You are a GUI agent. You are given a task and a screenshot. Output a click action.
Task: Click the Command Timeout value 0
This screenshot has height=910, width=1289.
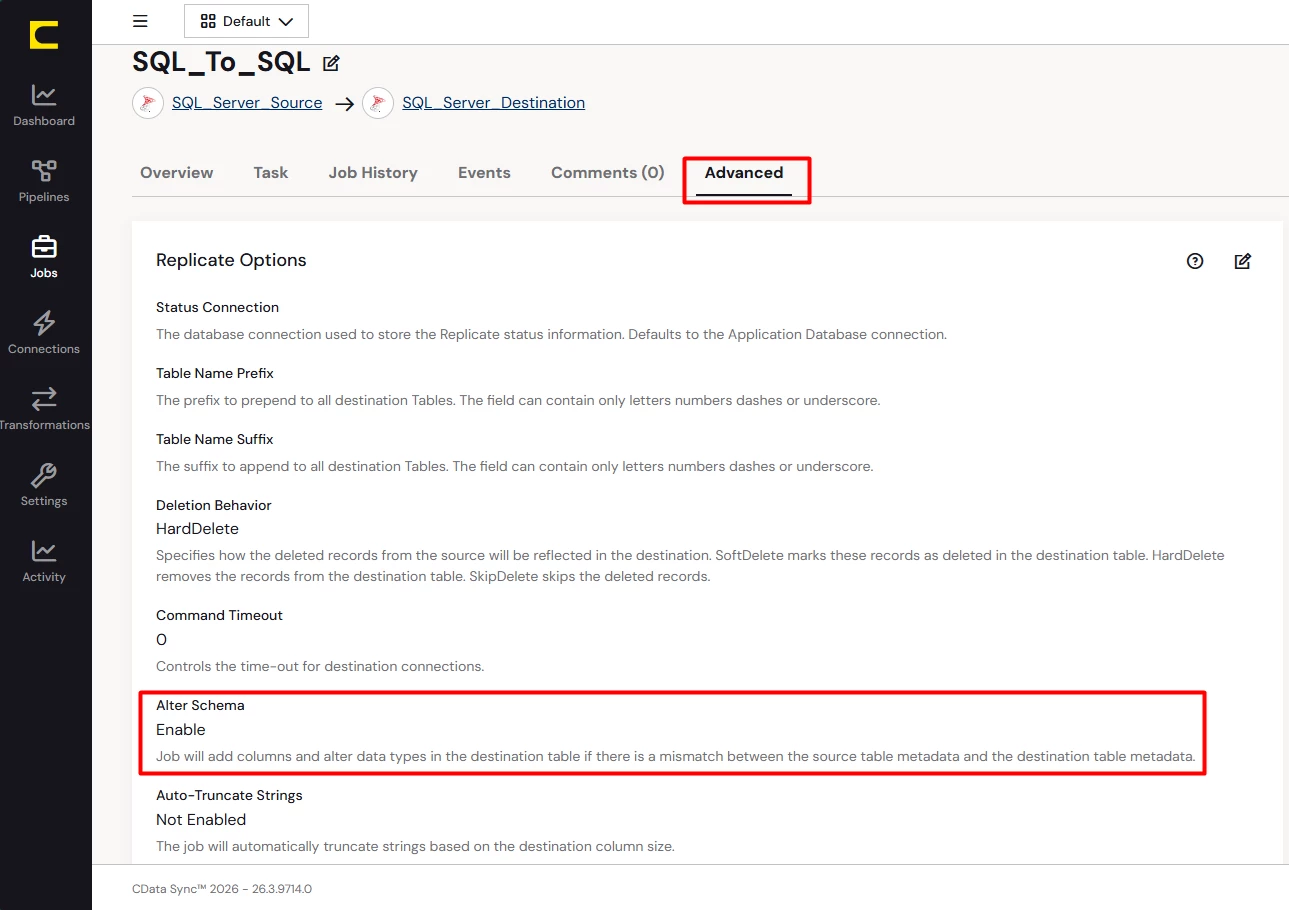tap(161, 639)
